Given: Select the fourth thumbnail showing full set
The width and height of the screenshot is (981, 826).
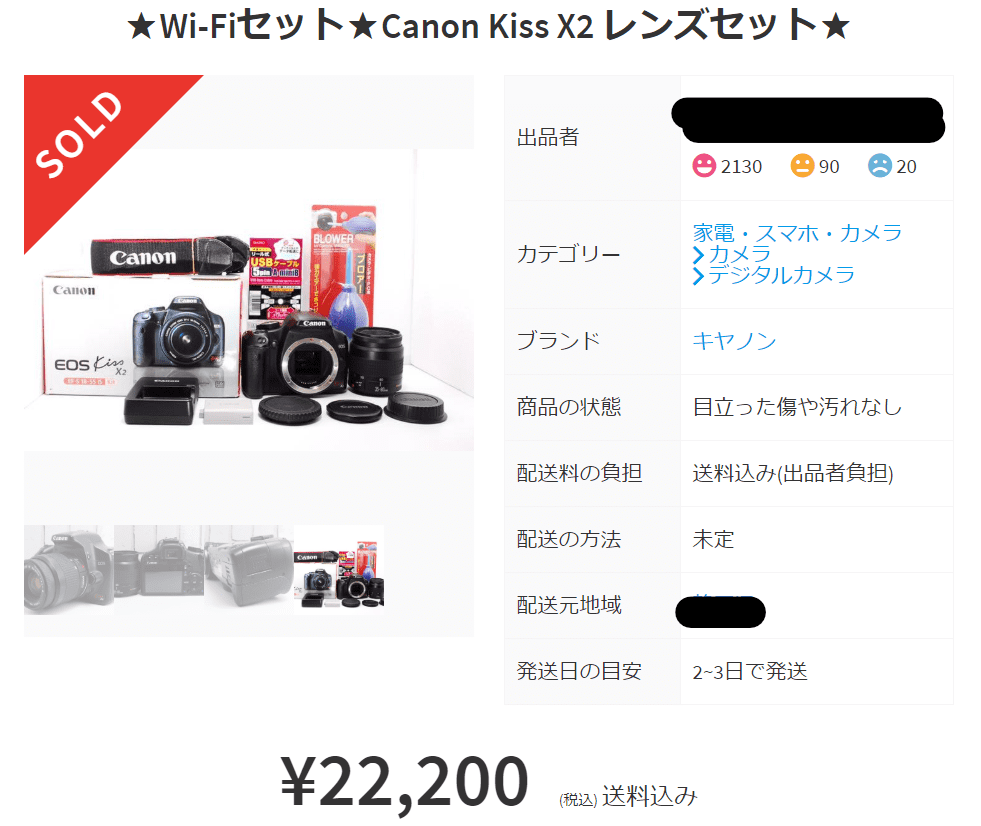Looking at the screenshot, I should [x=339, y=569].
